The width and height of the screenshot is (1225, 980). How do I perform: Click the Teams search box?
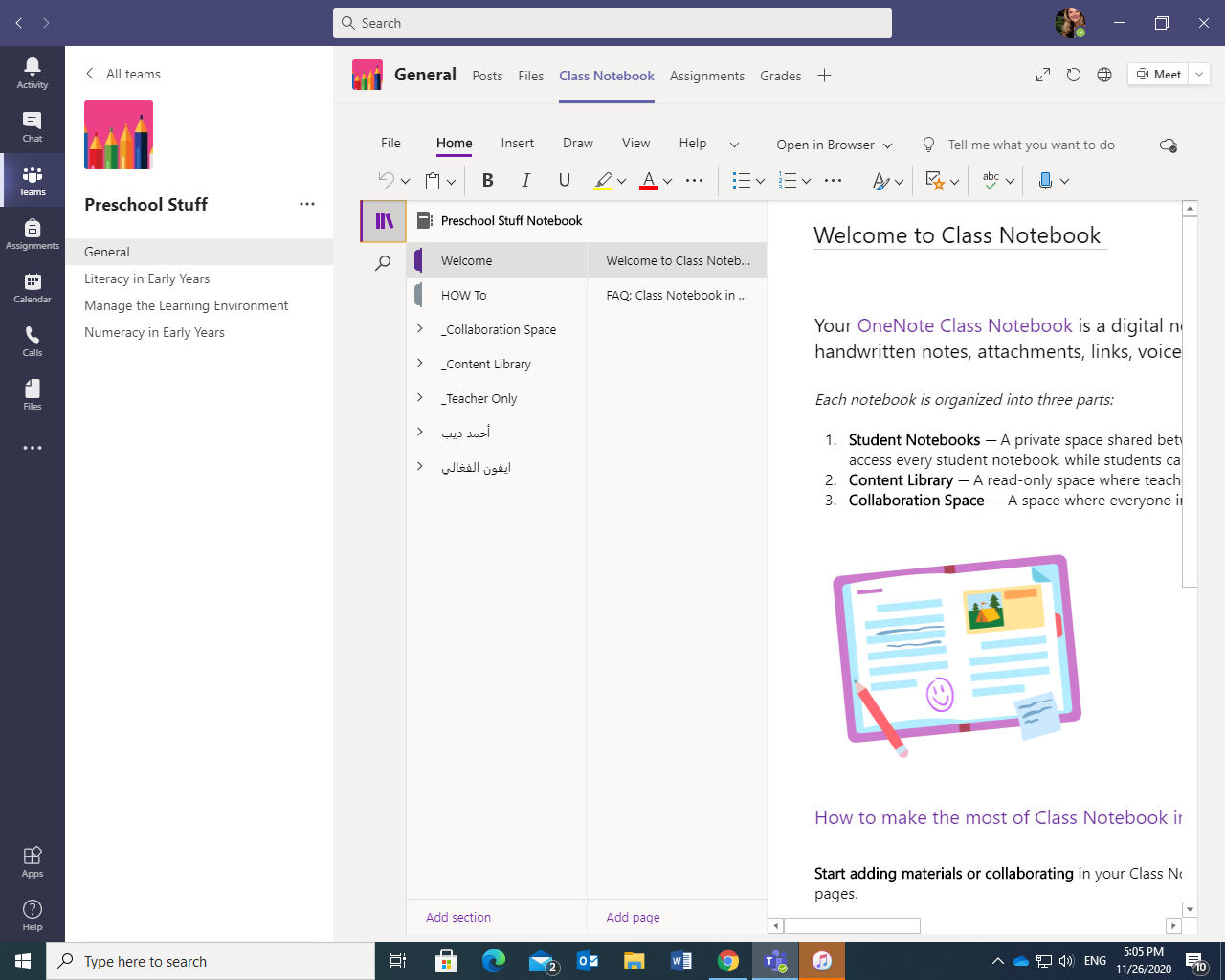[612, 23]
